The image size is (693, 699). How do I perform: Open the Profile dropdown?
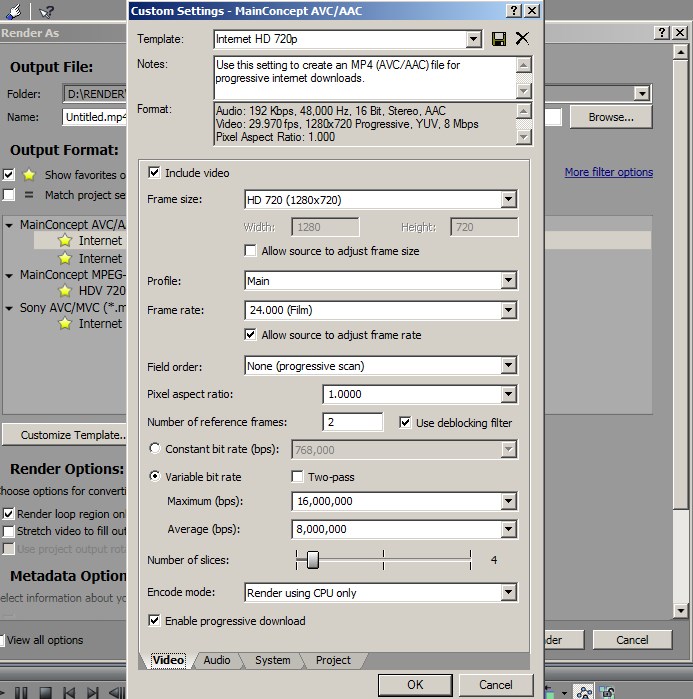pyautogui.click(x=508, y=280)
